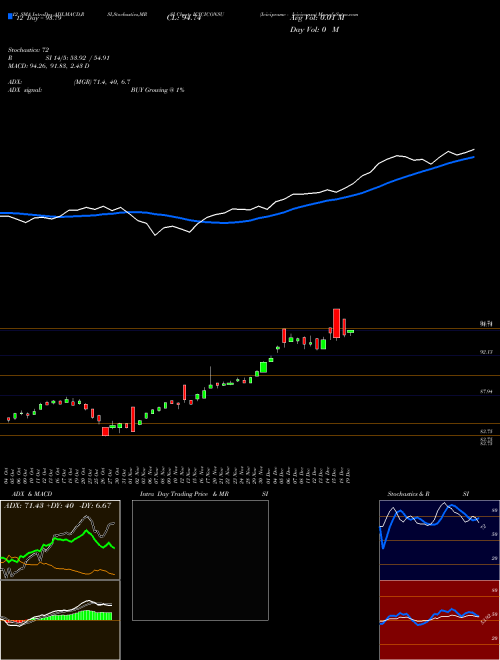
Task: Click the 'BUY Growing @ 1%' signal
Action: [x=157, y=90]
